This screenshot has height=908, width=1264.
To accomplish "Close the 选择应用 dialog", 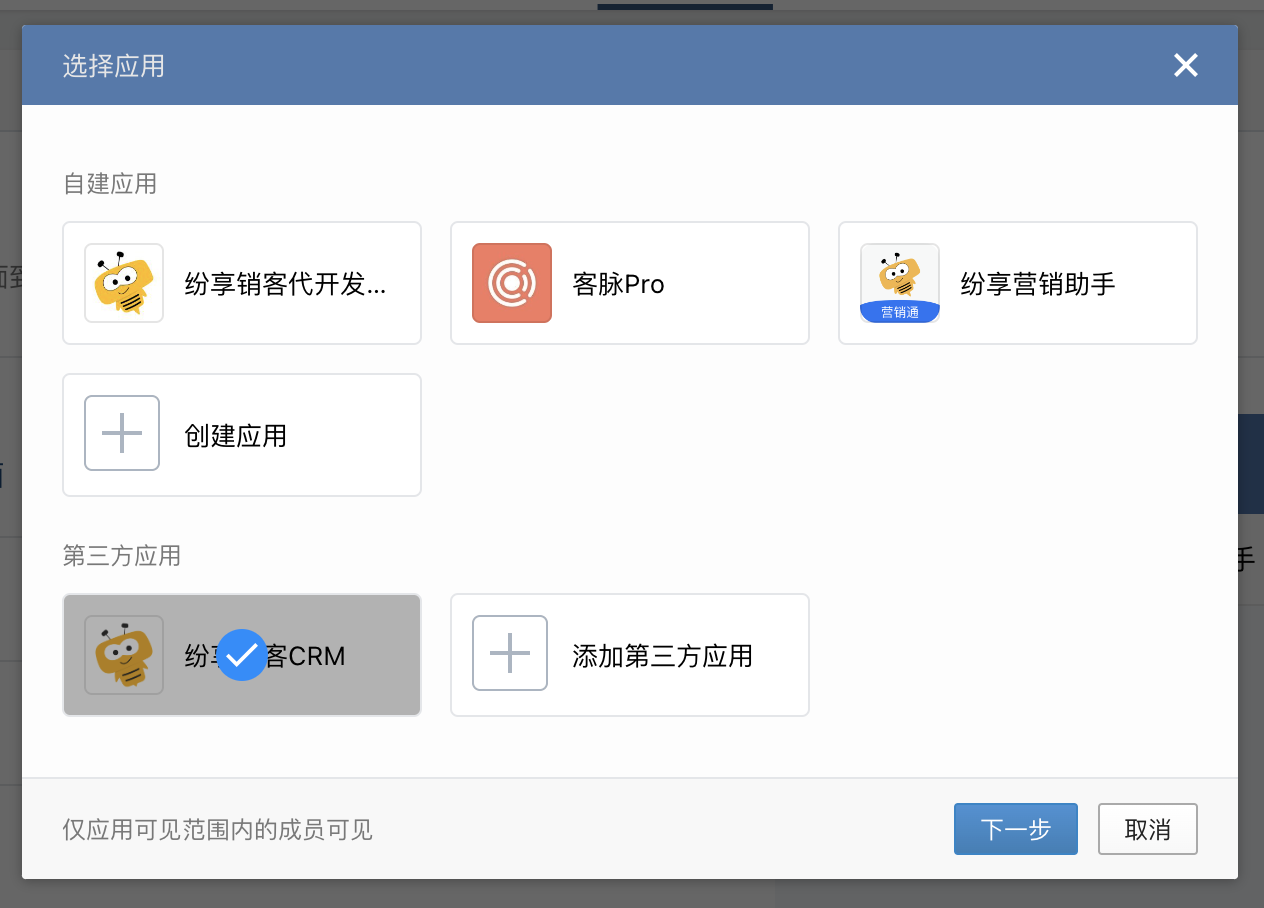I will [1186, 66].
